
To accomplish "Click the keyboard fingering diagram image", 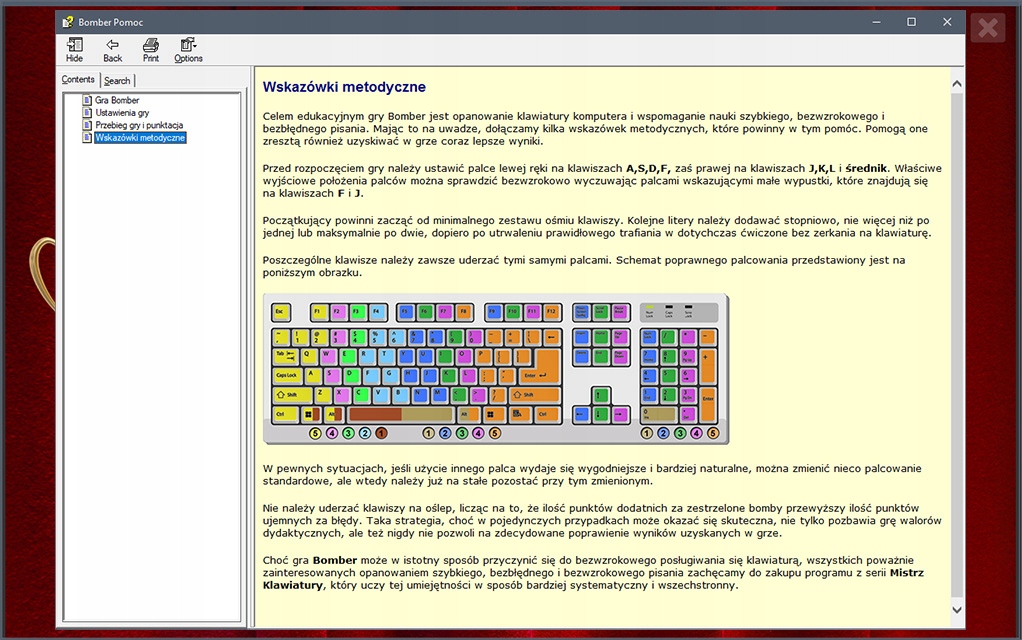I will coord(495,369).
